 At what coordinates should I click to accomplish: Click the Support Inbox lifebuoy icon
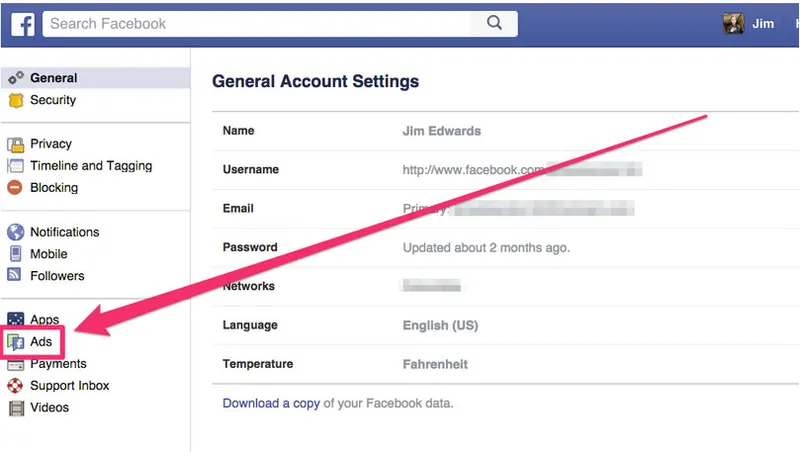pyautogui.click(x=15, y=385)
